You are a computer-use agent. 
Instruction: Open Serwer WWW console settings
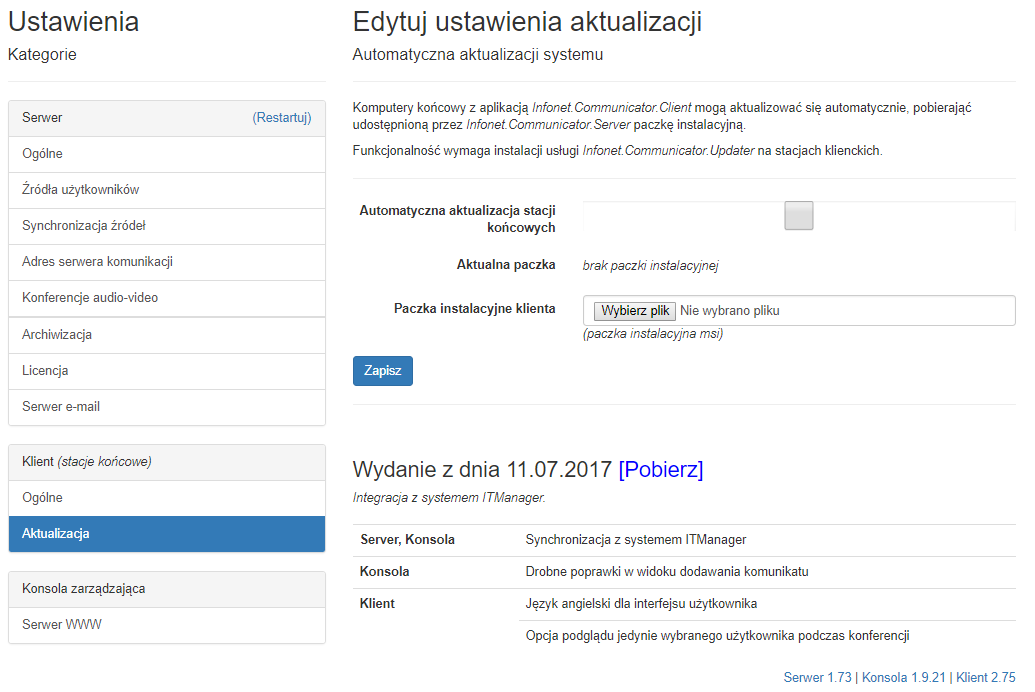click(x=62, y=625)
